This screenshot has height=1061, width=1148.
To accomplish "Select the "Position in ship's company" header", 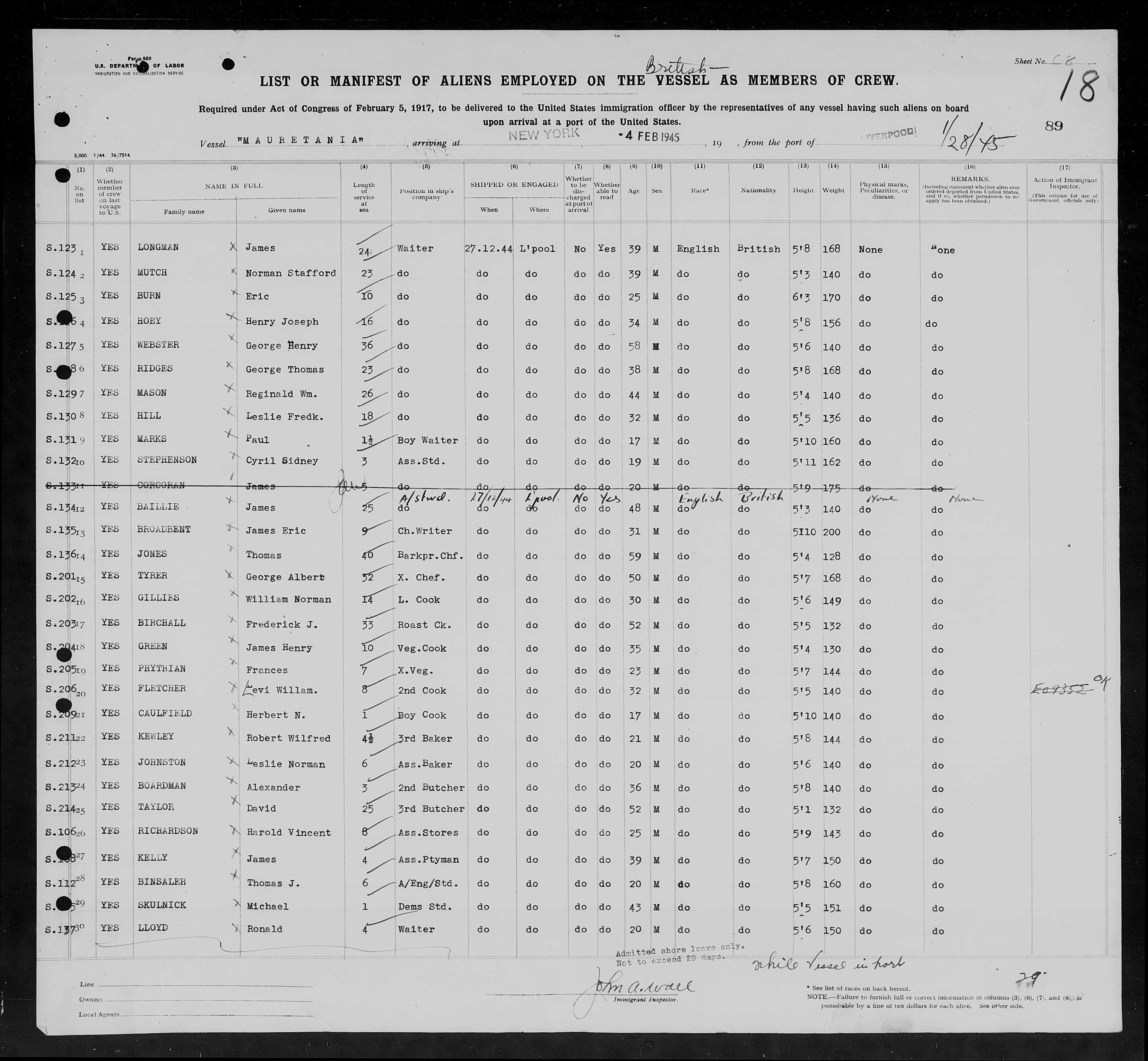I will [426, 194].
